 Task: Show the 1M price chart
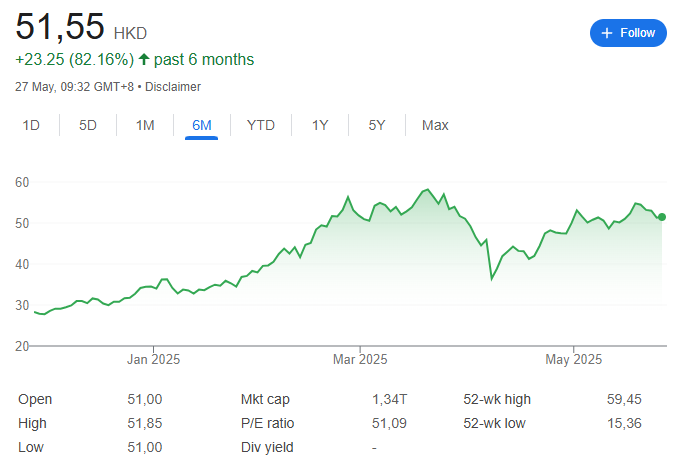click(145, 125)
